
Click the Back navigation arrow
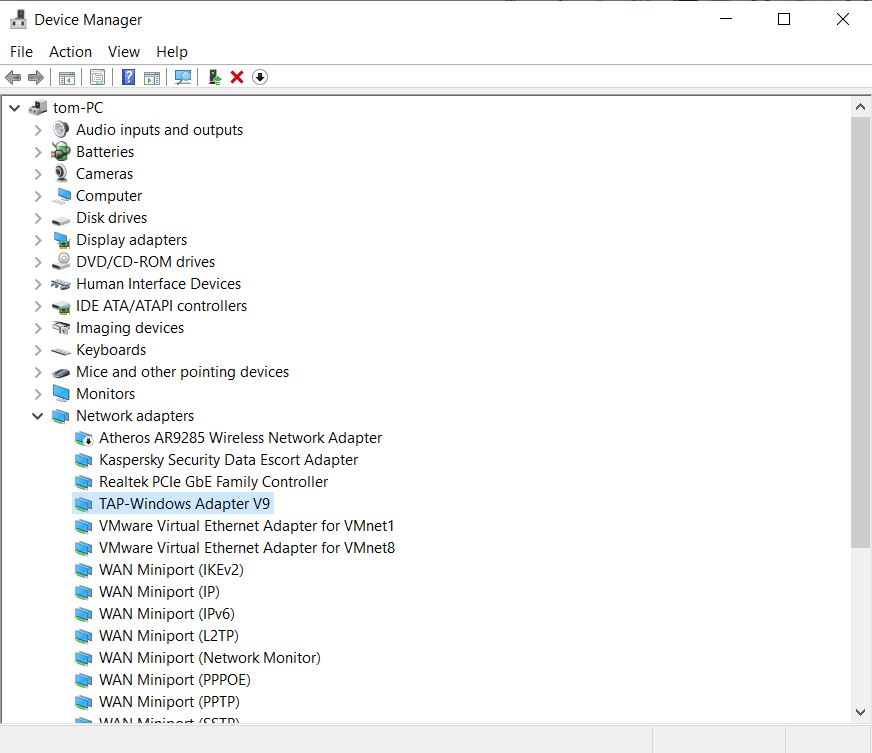click(13, 77)
